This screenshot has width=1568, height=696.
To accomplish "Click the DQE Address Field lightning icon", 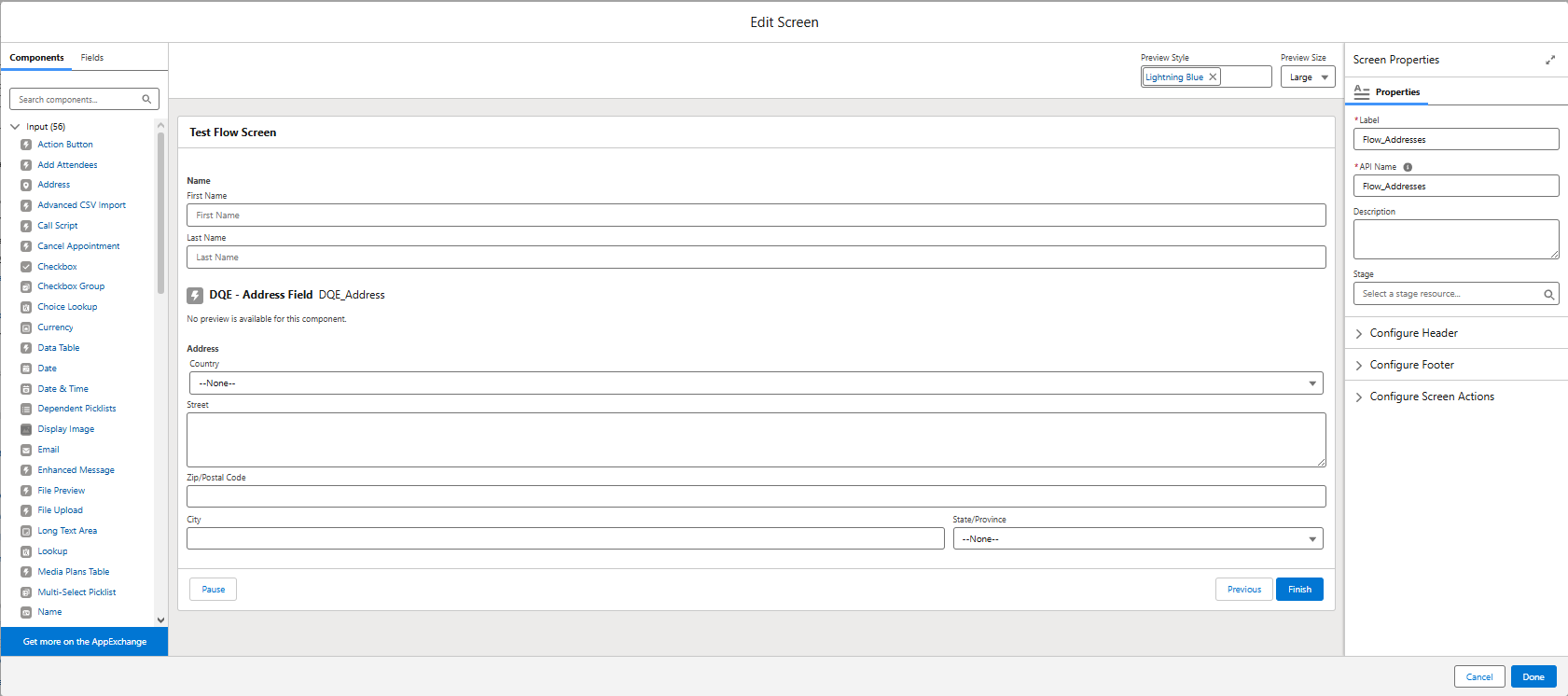I will point(195,295).
